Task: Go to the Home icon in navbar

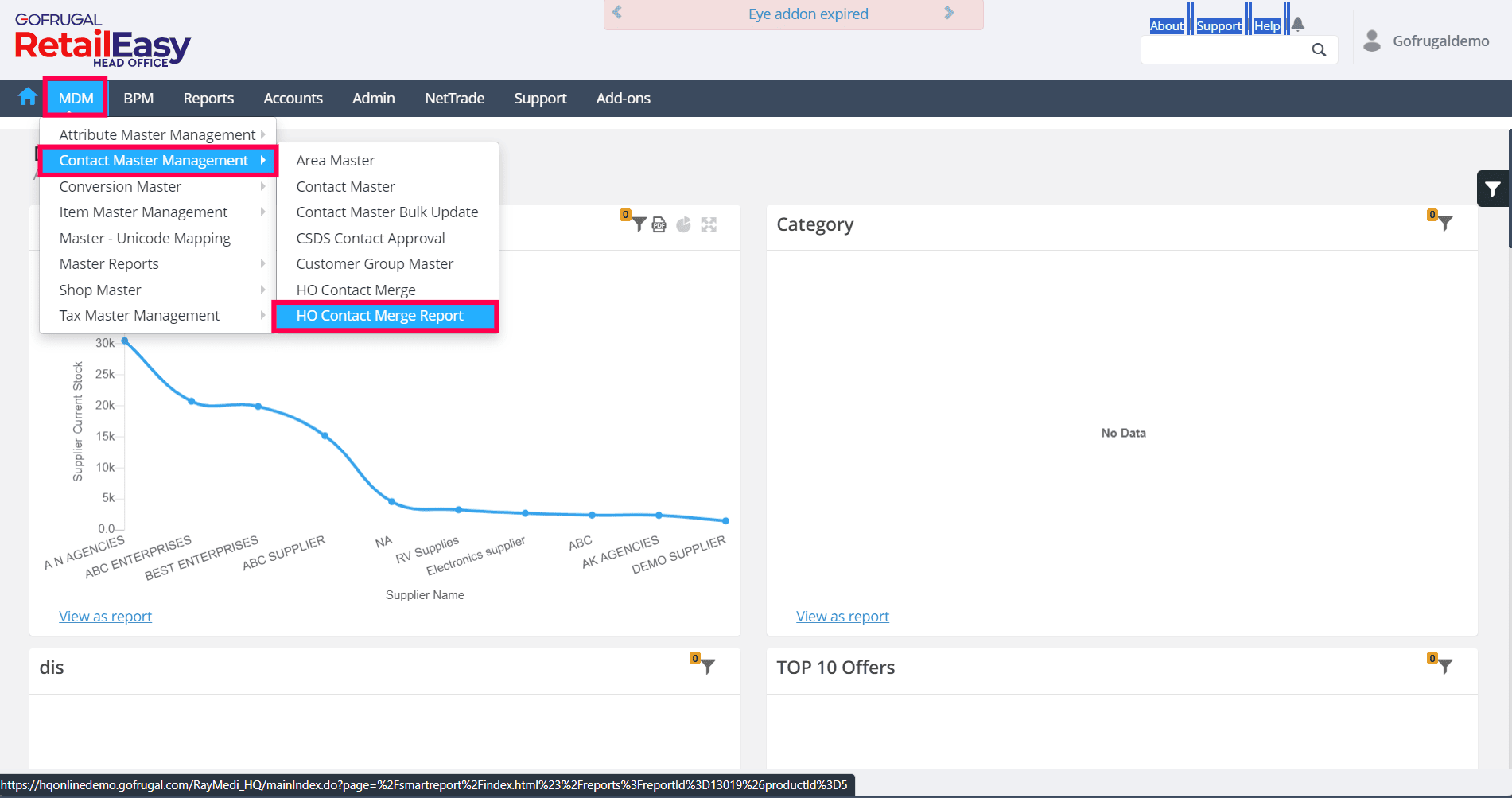Action: tap(28, 97)
